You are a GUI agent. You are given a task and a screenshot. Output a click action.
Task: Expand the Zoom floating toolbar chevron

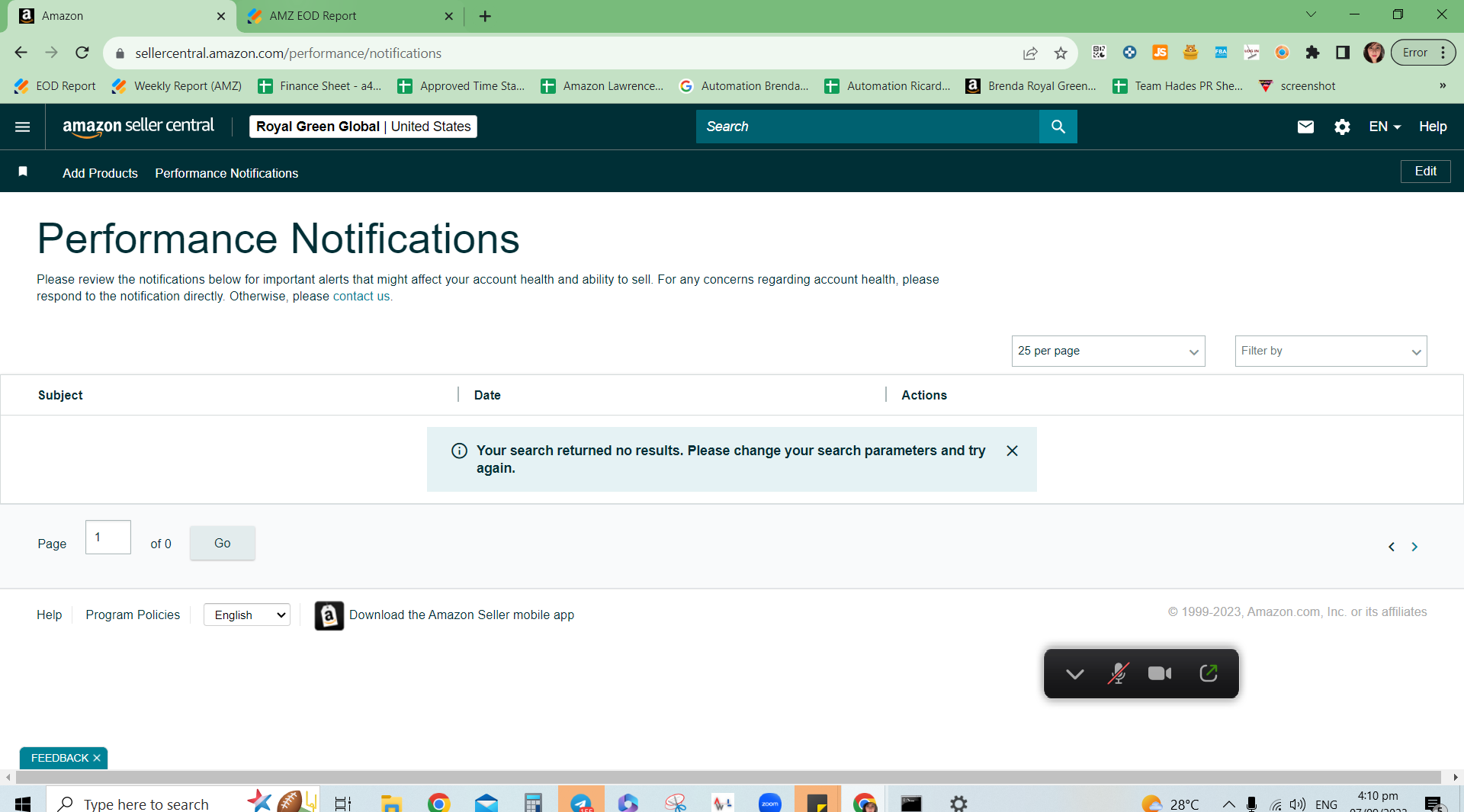tap(1075, 673)
